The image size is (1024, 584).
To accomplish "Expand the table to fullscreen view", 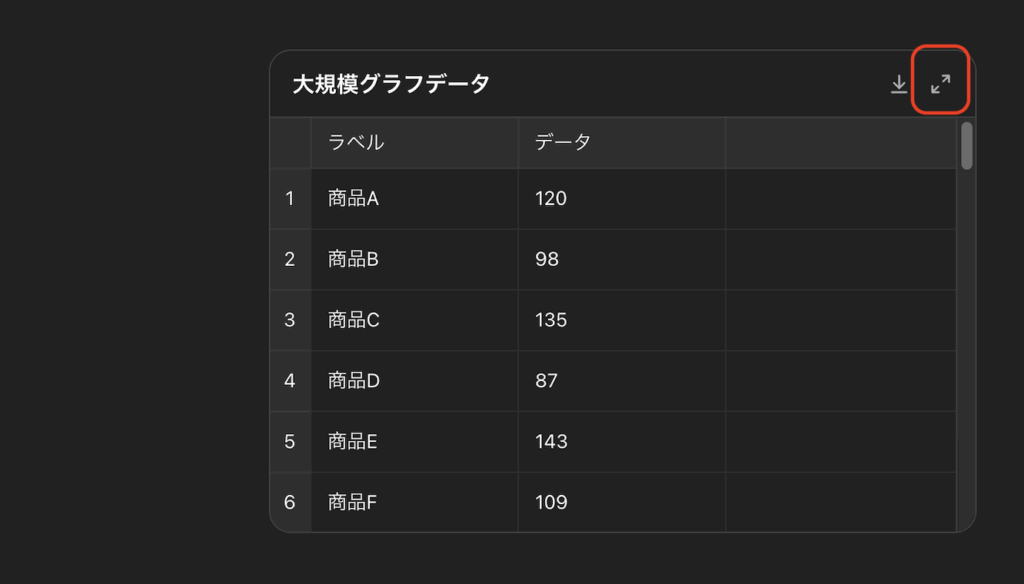I will pyautogui.click(x=940, y=84).
